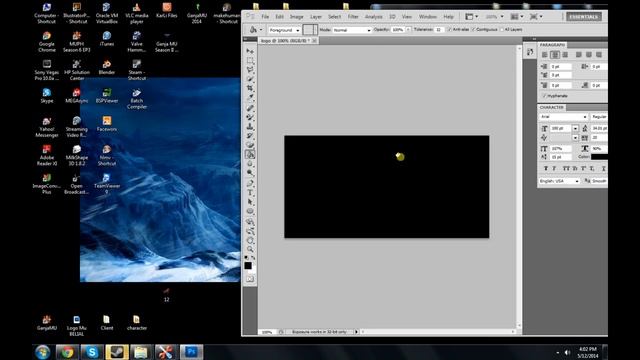Select the Brush tool

(250, 117)
